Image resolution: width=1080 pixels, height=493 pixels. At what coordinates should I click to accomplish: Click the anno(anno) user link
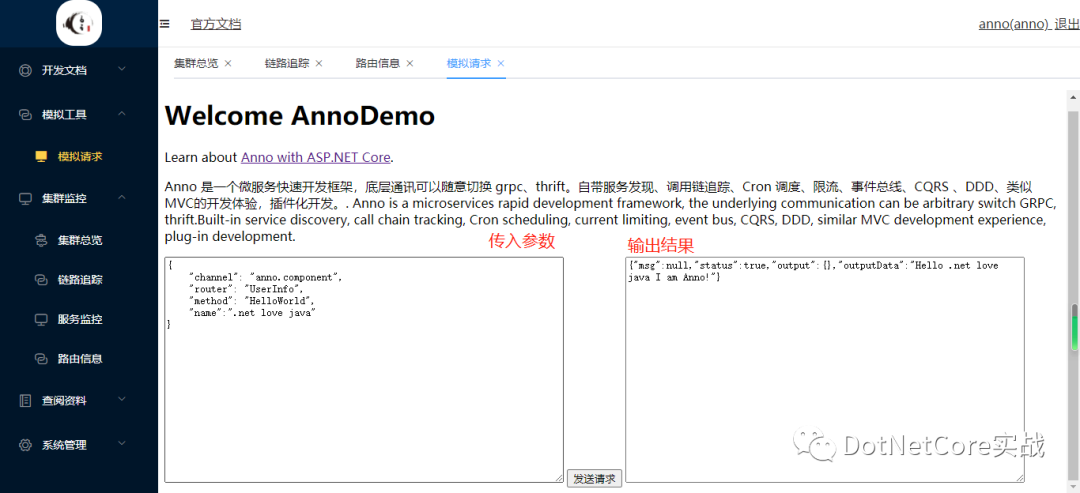[x=1013, y=25]
